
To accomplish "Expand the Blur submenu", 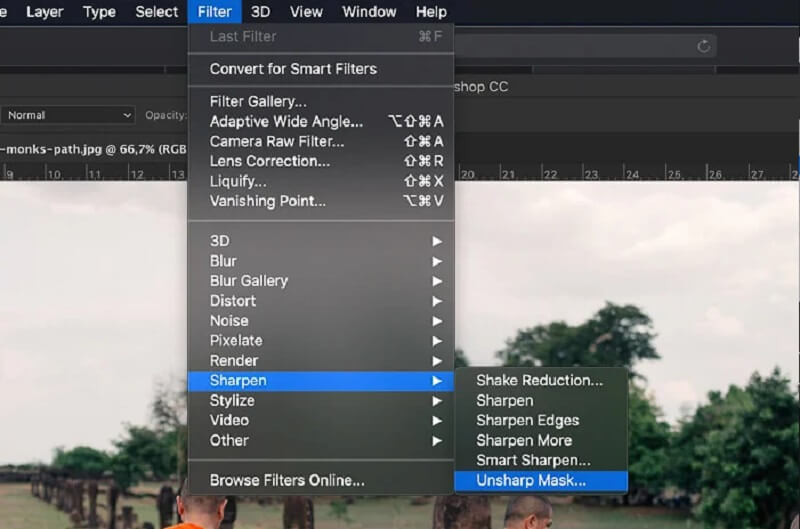I will (x=223, y=261).
